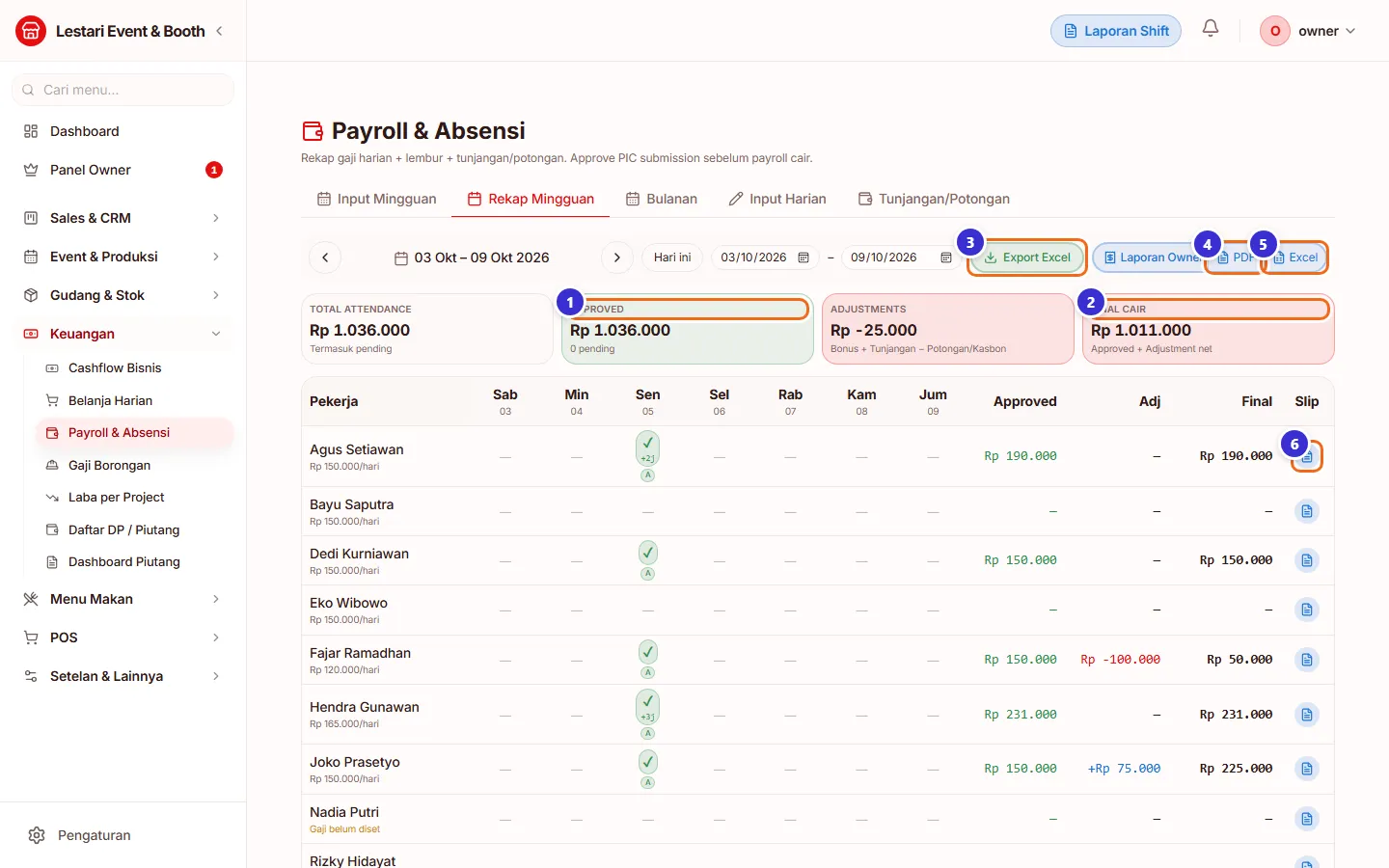Click calendar icon in end date field
Screen dimensions: 1389x868
tap(946, 258)
